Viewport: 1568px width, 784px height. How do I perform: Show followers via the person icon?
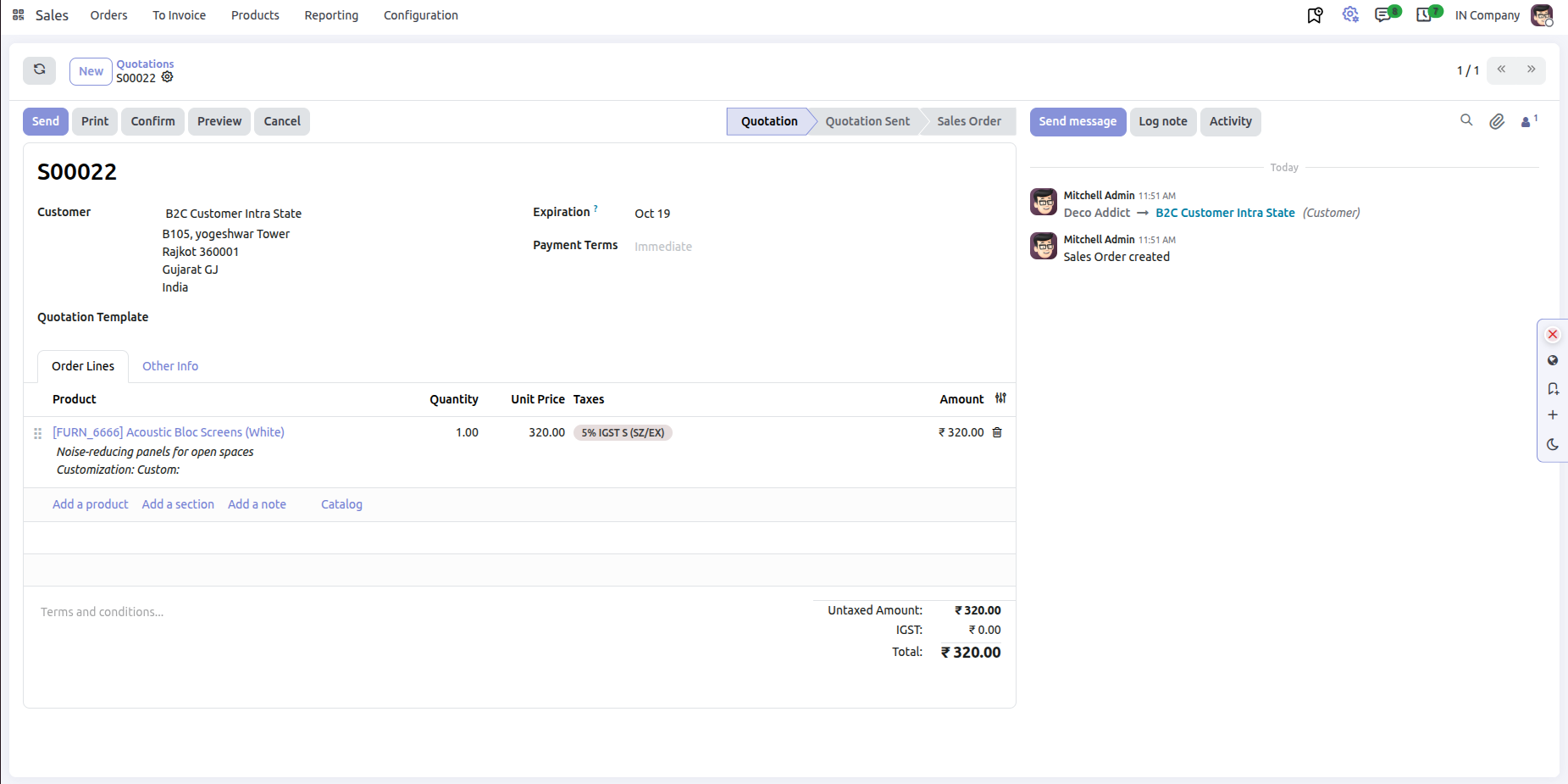click(x=1529, y=121)
